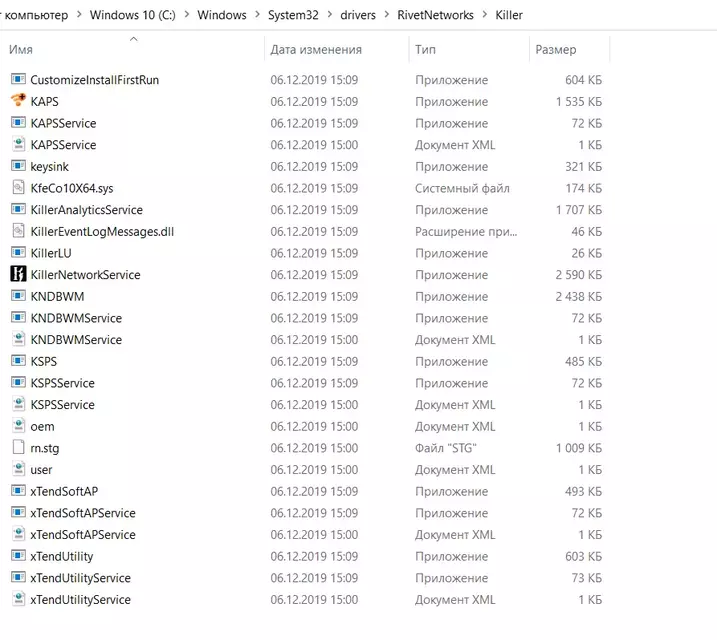This screenshot has width=717, height=640.
Task: Select icon of xTendUtilityService 73 КБ application
Action: [x=18, y=577]
